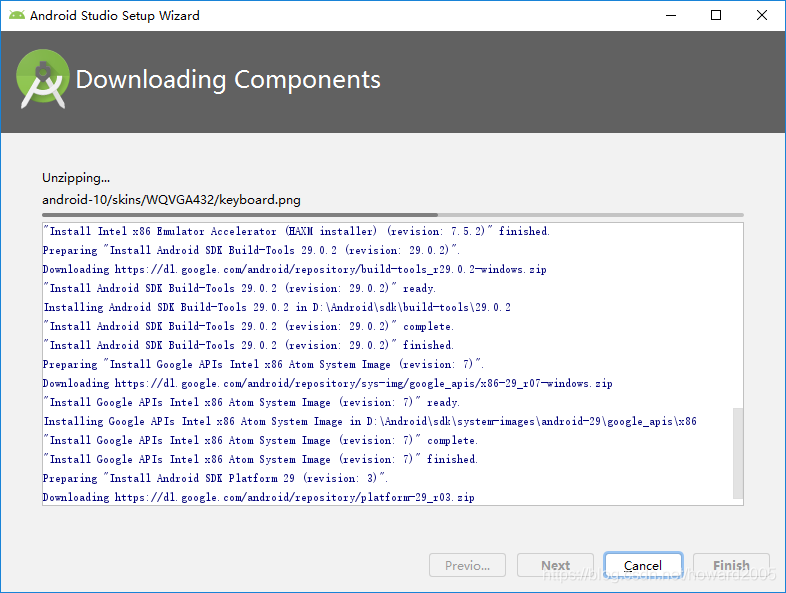Click the Finish button
This screenshot has width=786, height=593.
pos(731,565)
